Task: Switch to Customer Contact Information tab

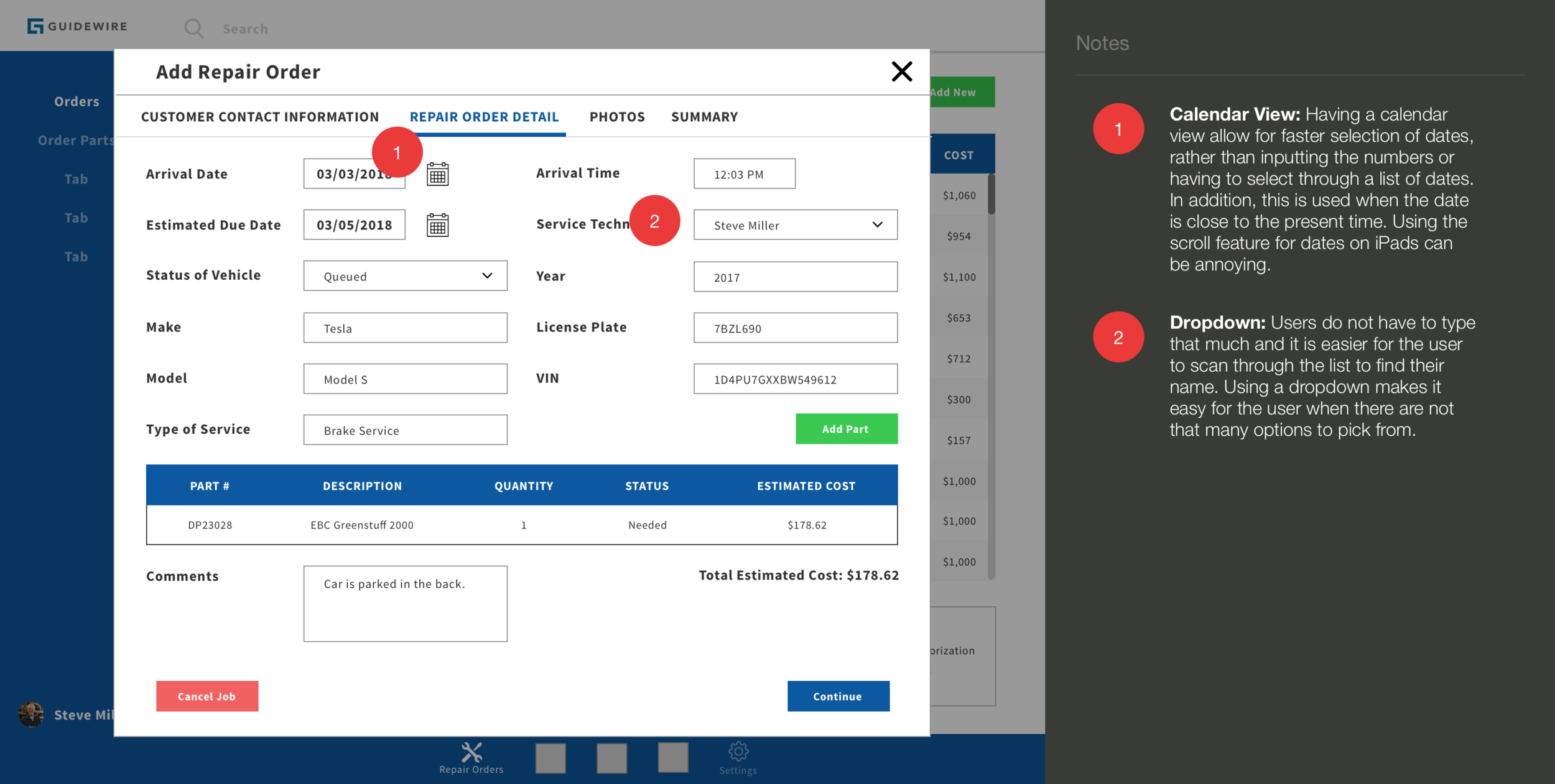Action: point(259,117)
